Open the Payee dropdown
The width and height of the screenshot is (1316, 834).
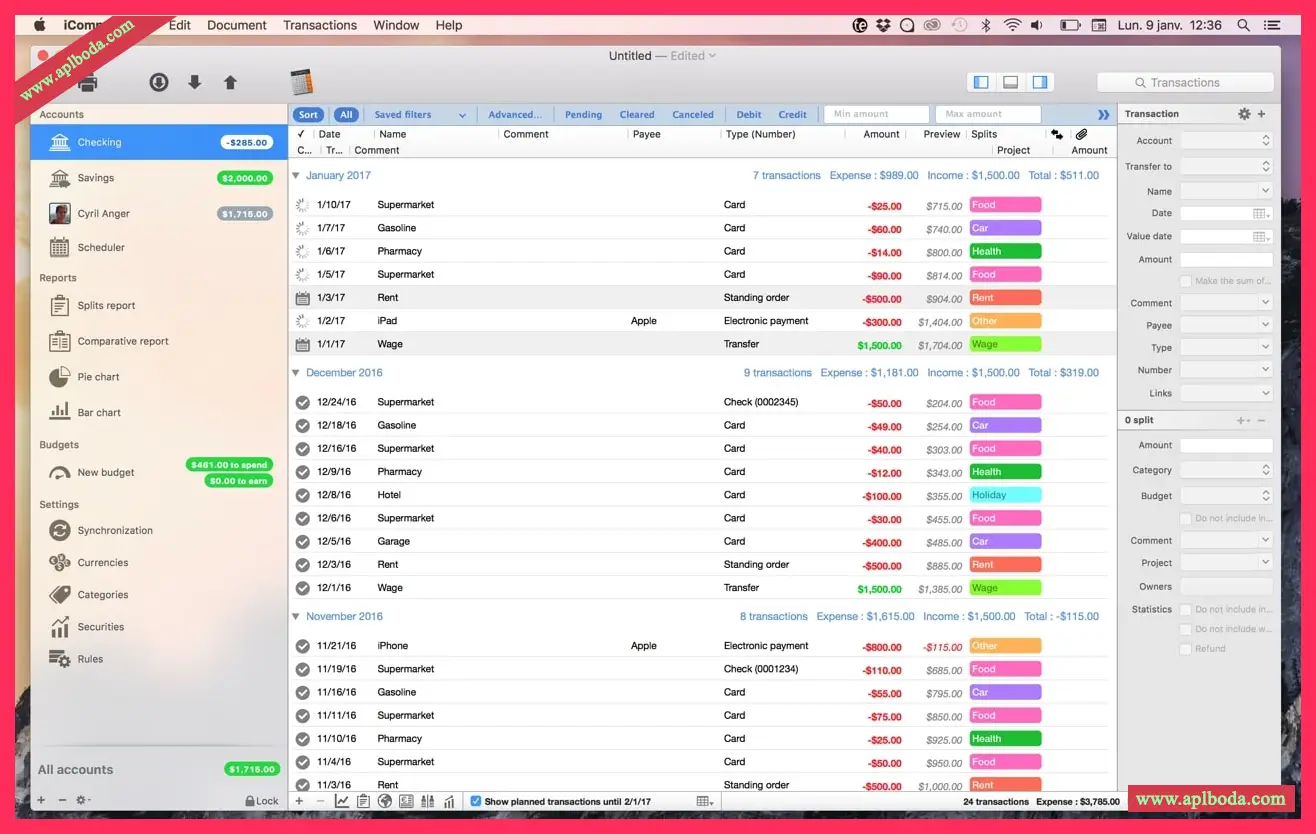(x=1226, y=325)
